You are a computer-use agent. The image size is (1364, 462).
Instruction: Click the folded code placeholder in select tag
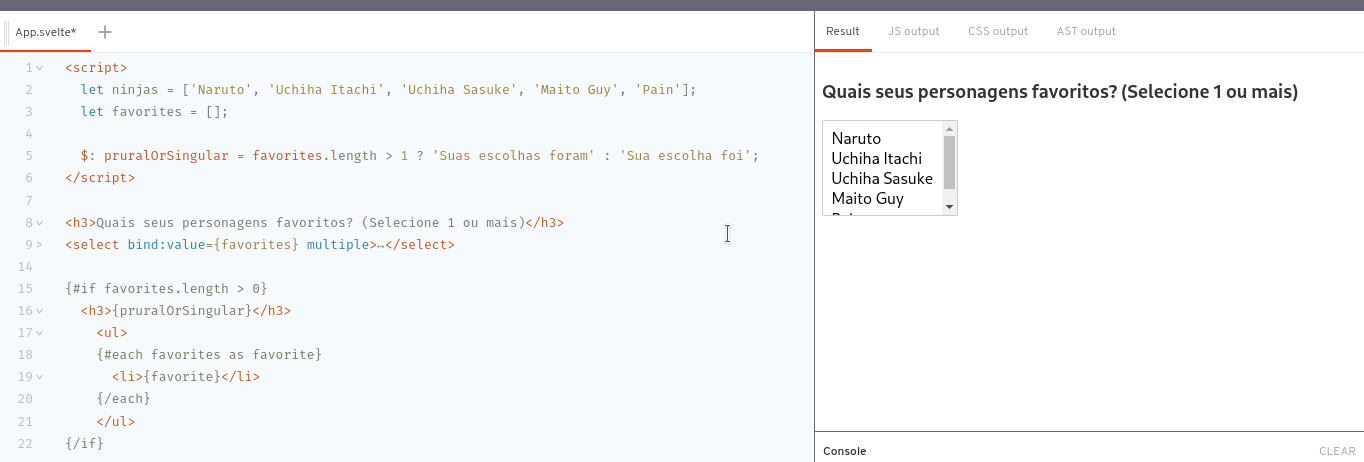pos(381,244)
